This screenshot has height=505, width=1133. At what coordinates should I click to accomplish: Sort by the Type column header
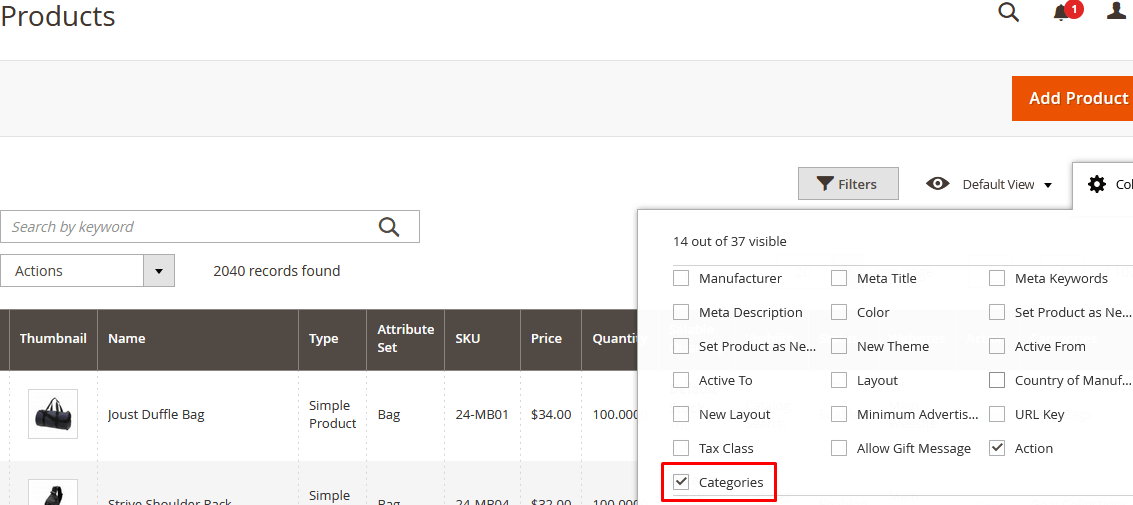pyautogui.click(x=332, y=340)
